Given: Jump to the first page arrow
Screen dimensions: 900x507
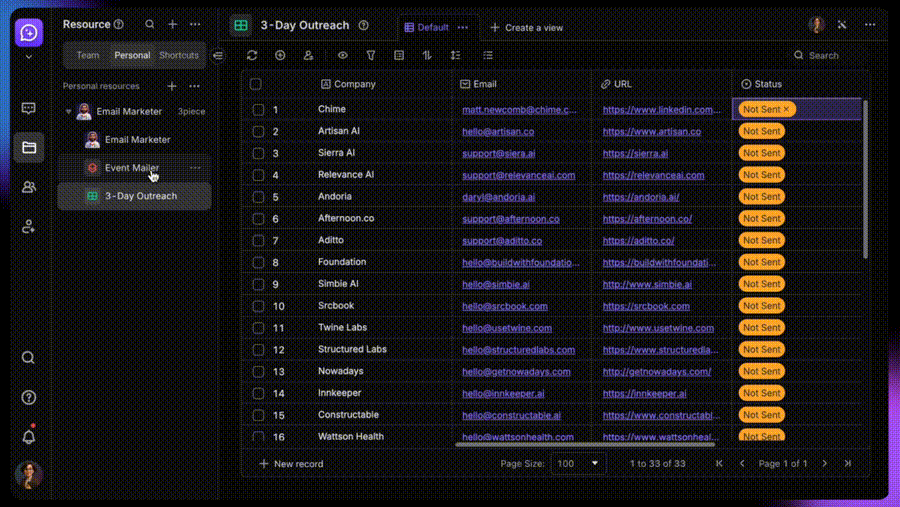Looking at the screenshot, I should 719,463.
